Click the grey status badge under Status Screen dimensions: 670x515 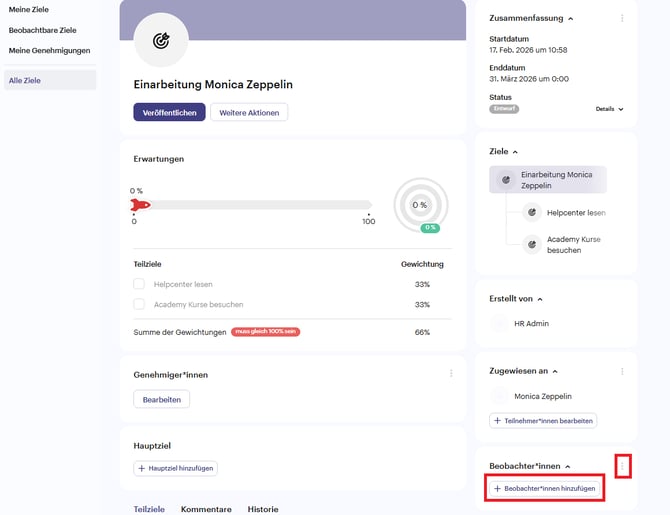[x=504, y=109]
